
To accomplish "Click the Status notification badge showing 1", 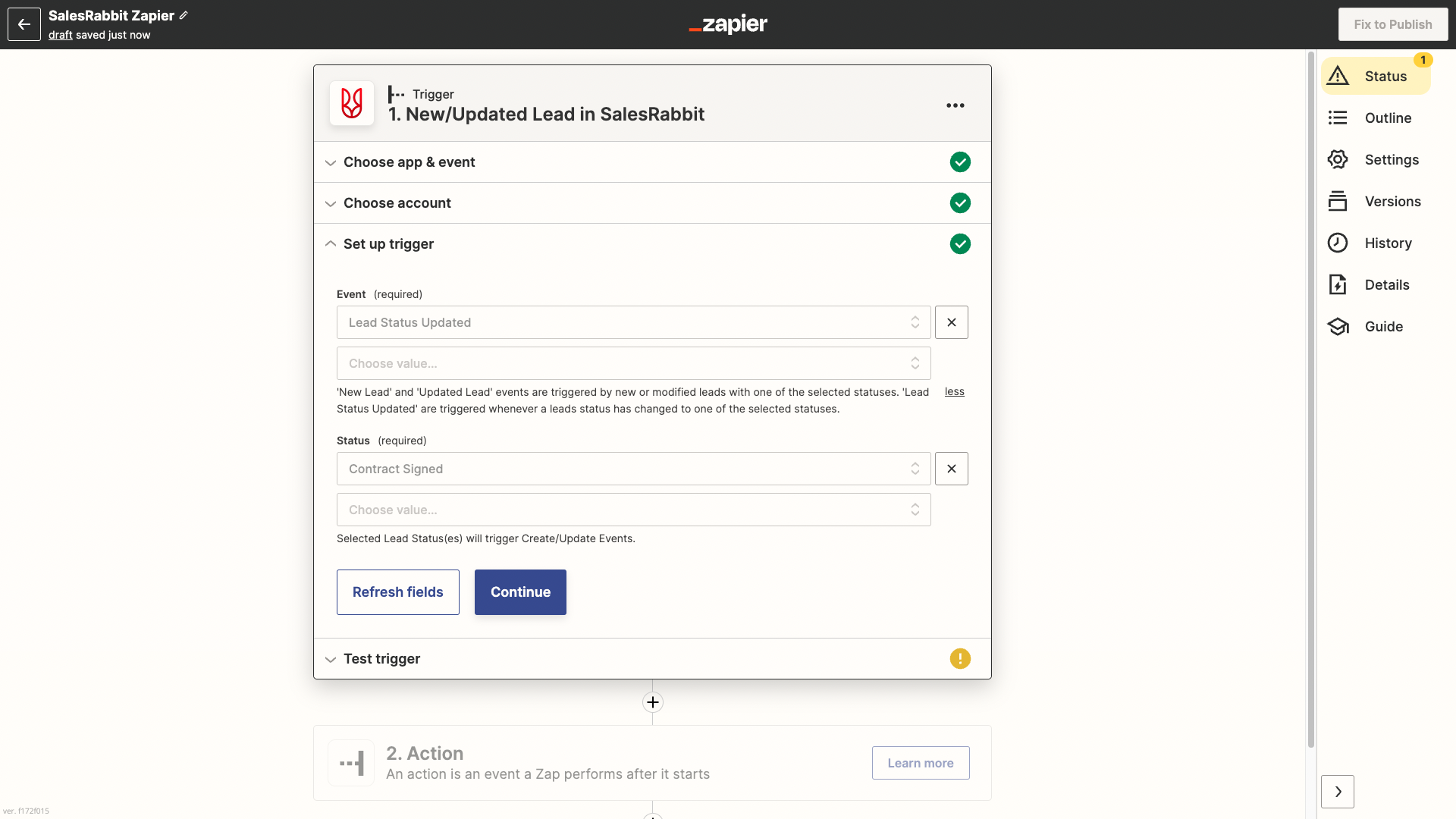I will pyautogui.click(x=1423, y=60).
